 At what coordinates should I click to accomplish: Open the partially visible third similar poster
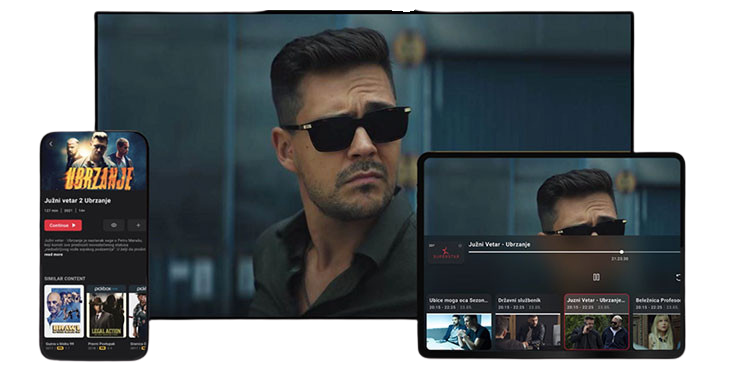coord(138,311)
